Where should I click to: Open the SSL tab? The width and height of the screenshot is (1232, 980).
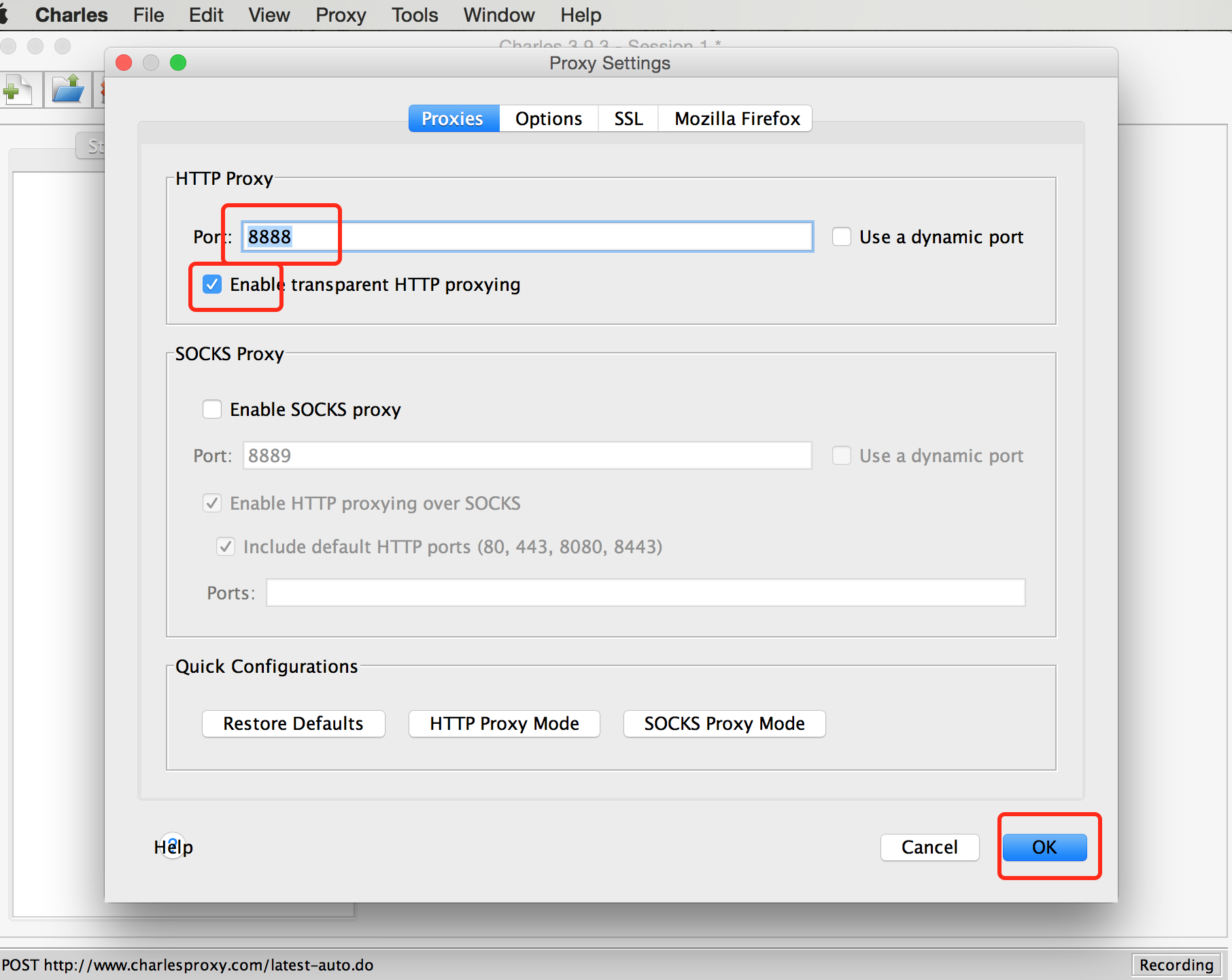[628, 118]
